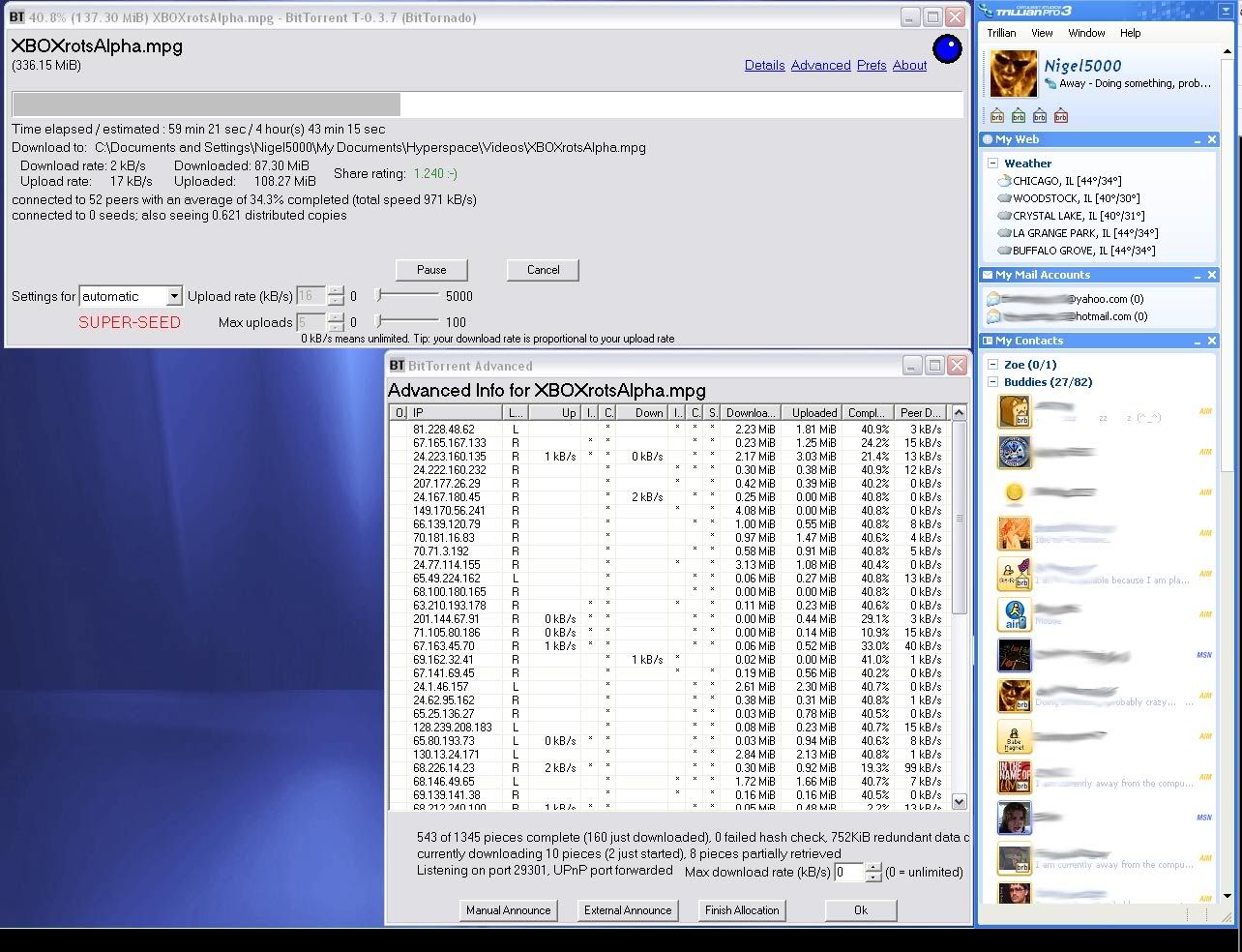This screenshot has width=1242, height=952.
Task: Click the red brb status icon
Action: point(1061,116)
